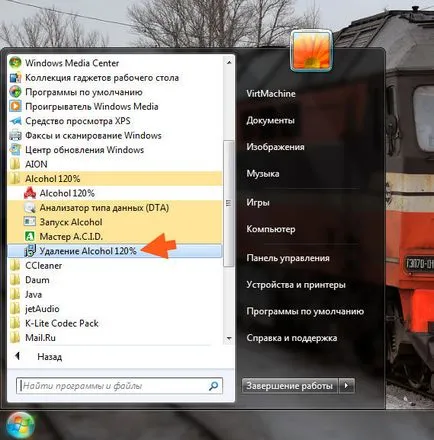434x440 pixels.
Task: Open Проигрыватель Windows Media icon
Action: coord(15,106)
